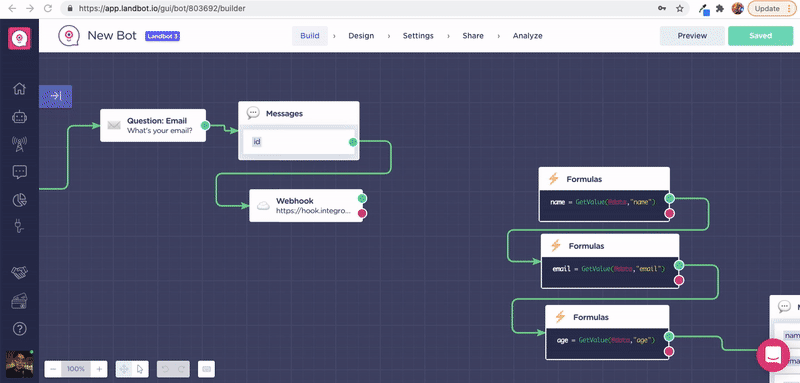Select the age GetValue Formulas block
800x383 pixels.
click(607, 333)
